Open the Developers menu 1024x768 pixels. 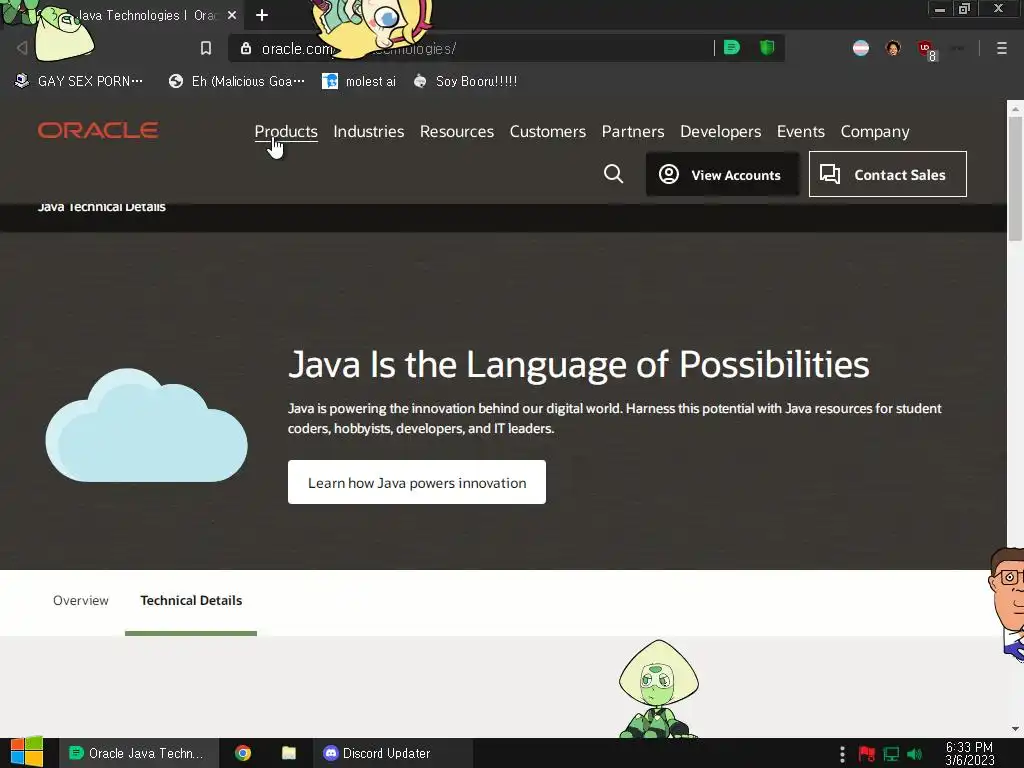click(x=720, y=131)
